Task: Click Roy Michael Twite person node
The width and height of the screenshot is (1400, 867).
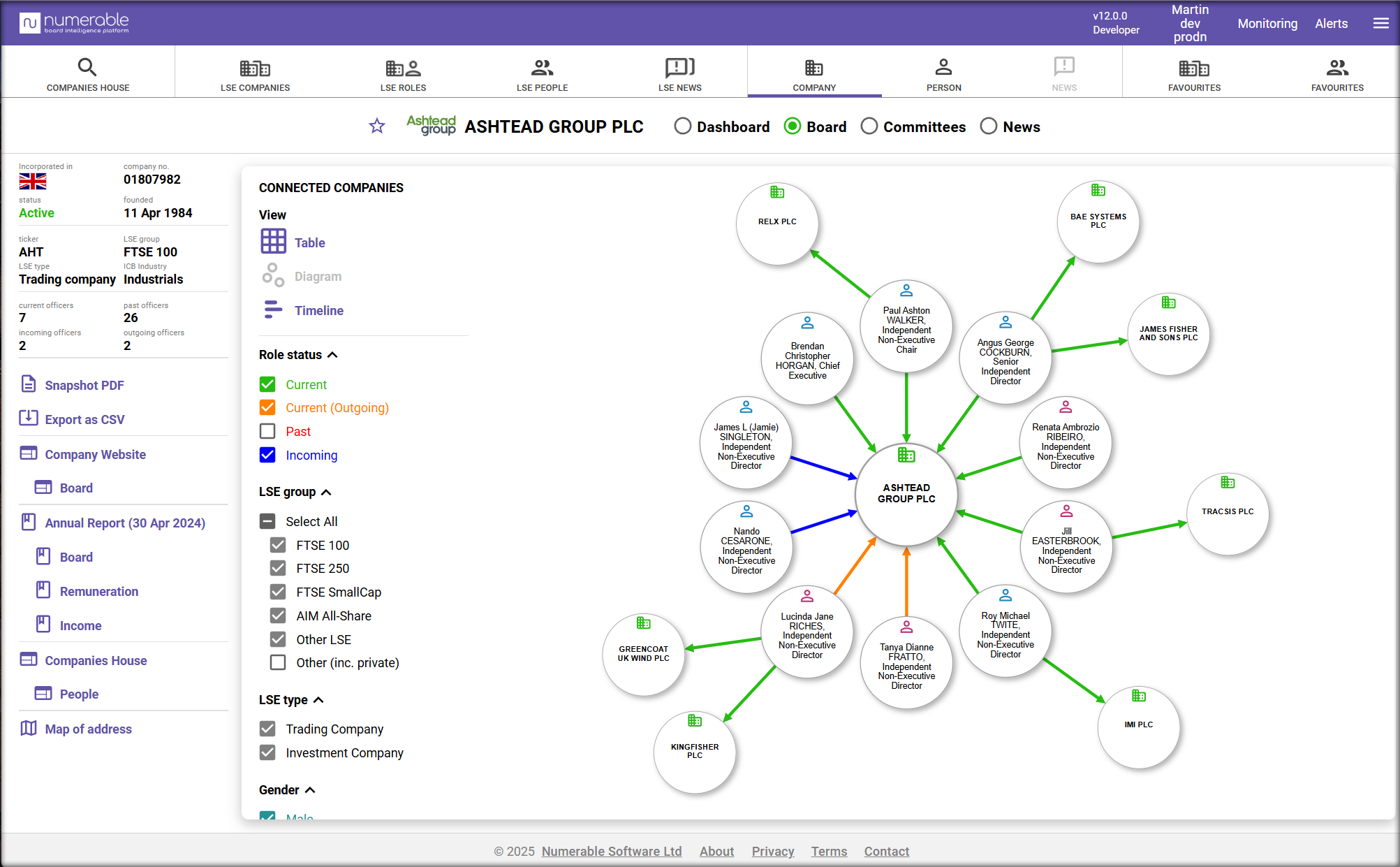Action: pyautogui.click(x=1005, y=632)
